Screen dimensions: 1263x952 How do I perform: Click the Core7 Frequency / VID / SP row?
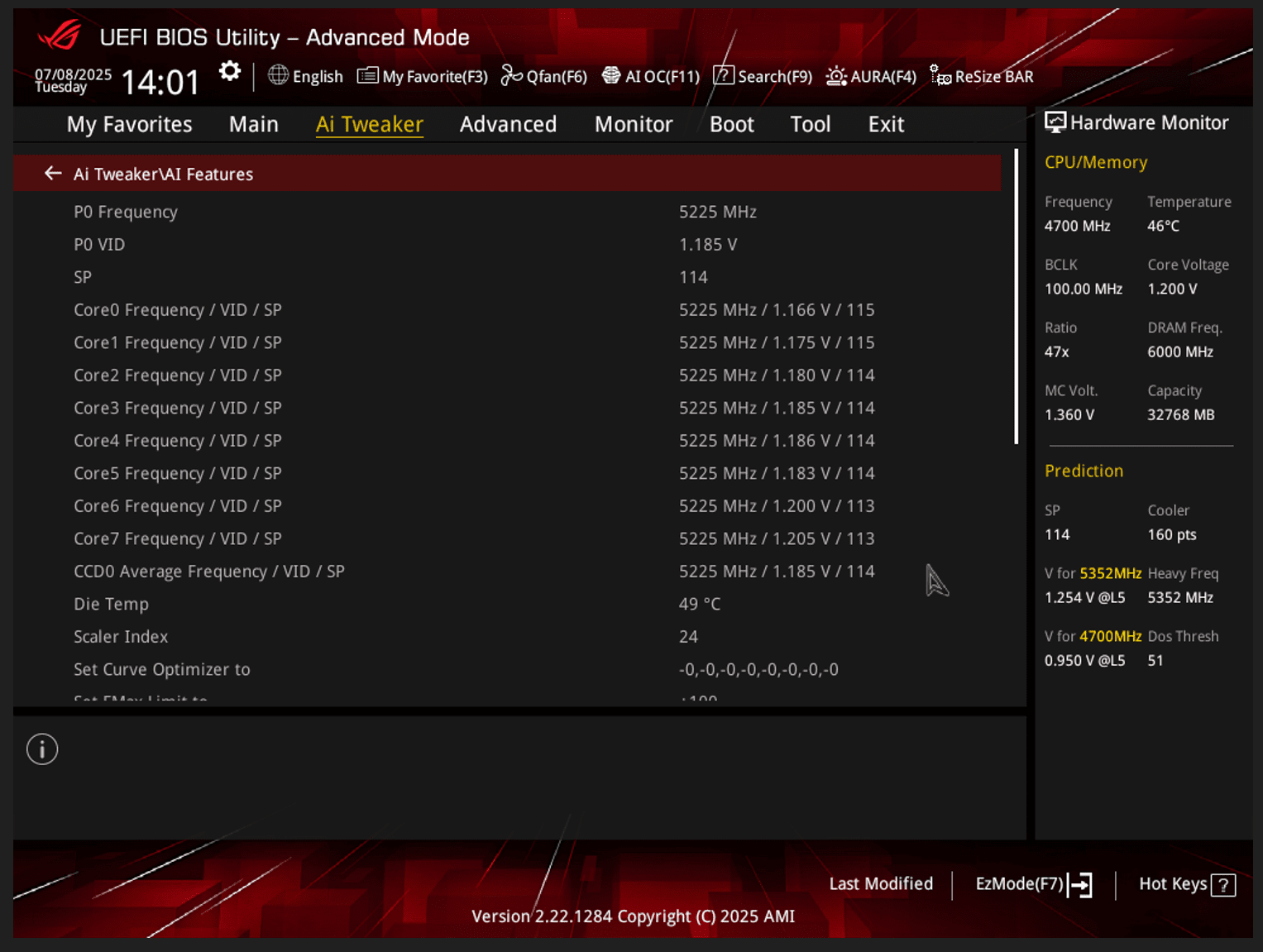click(x=507, y=538)
